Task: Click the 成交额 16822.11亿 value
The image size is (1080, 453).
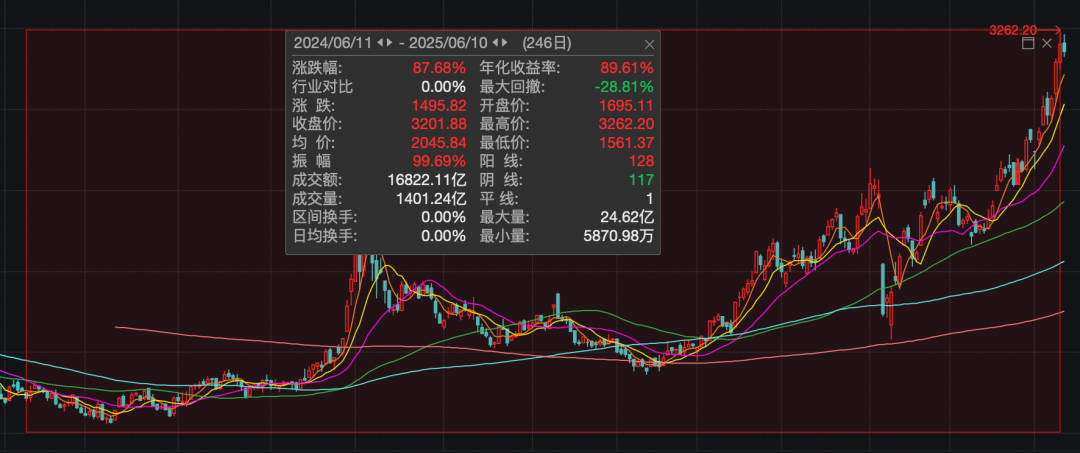Action: (427, 180)
